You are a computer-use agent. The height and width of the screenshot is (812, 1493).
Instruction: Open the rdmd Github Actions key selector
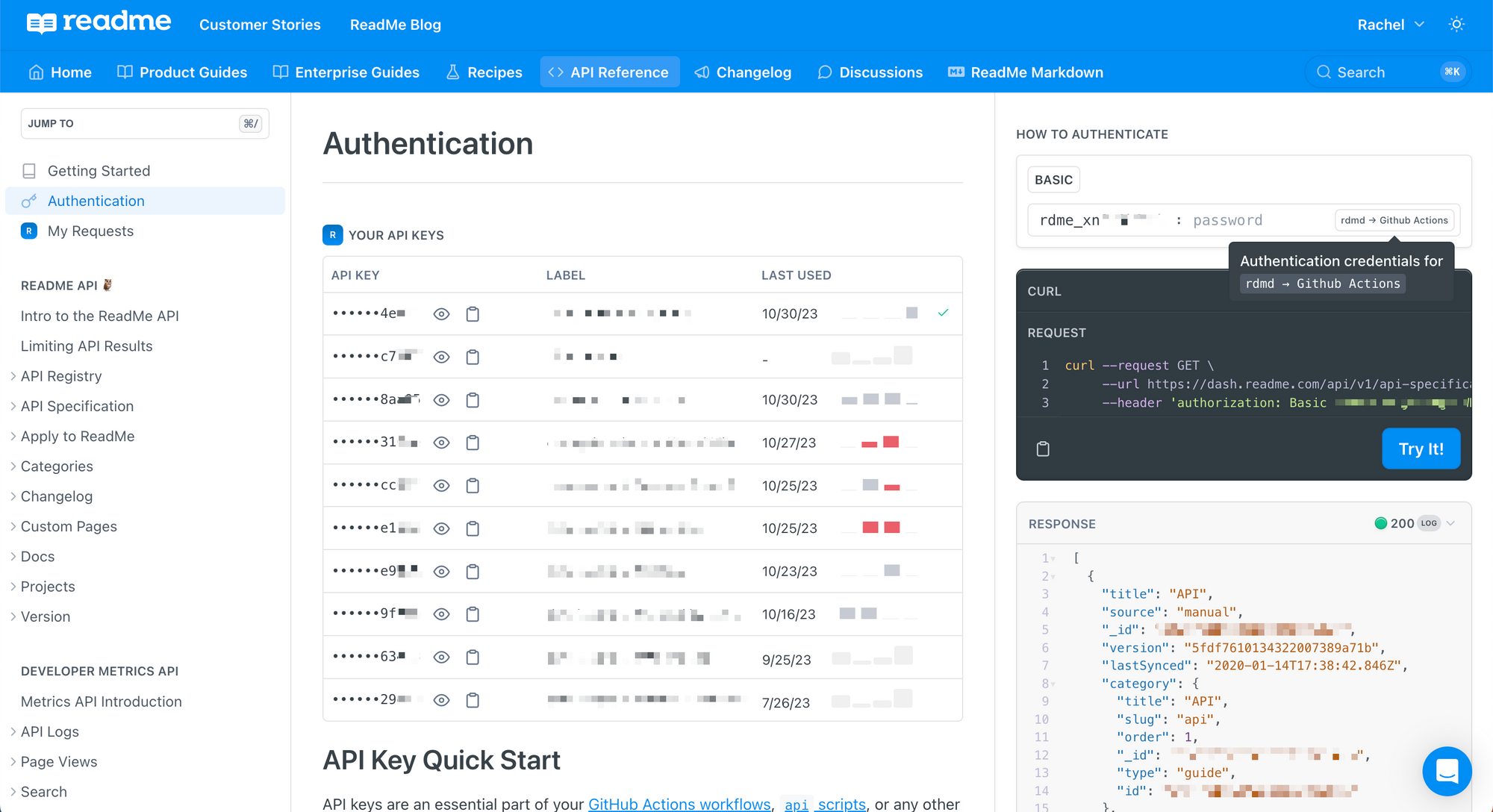1394,220
